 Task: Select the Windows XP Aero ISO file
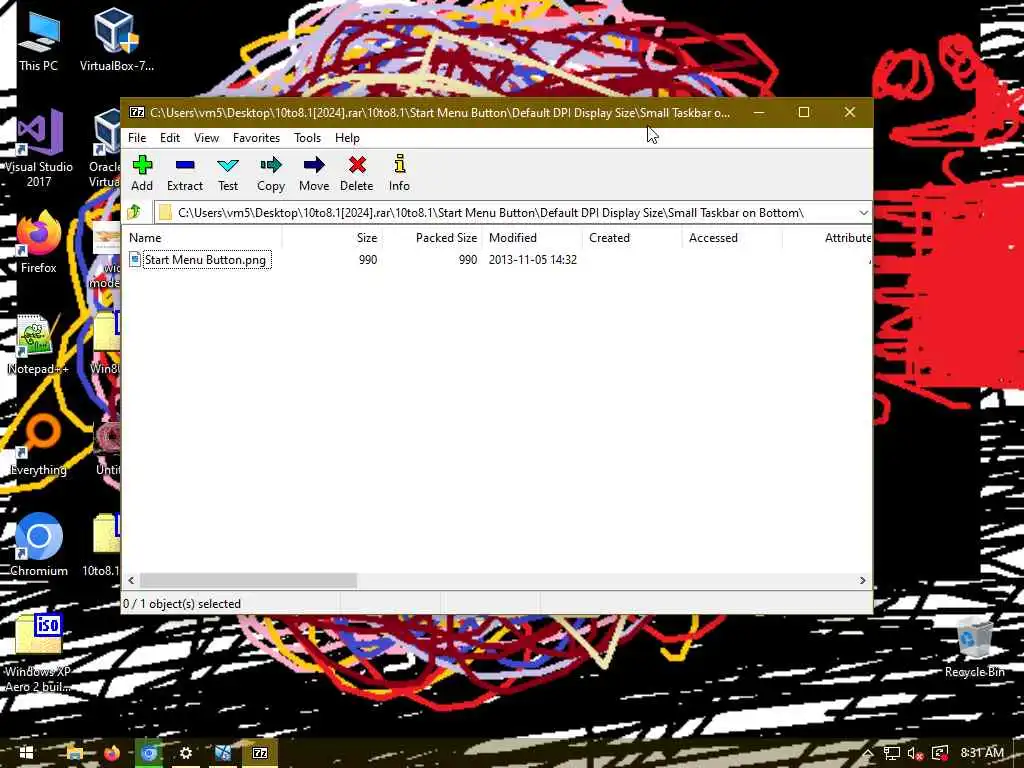tap(39, 652)
